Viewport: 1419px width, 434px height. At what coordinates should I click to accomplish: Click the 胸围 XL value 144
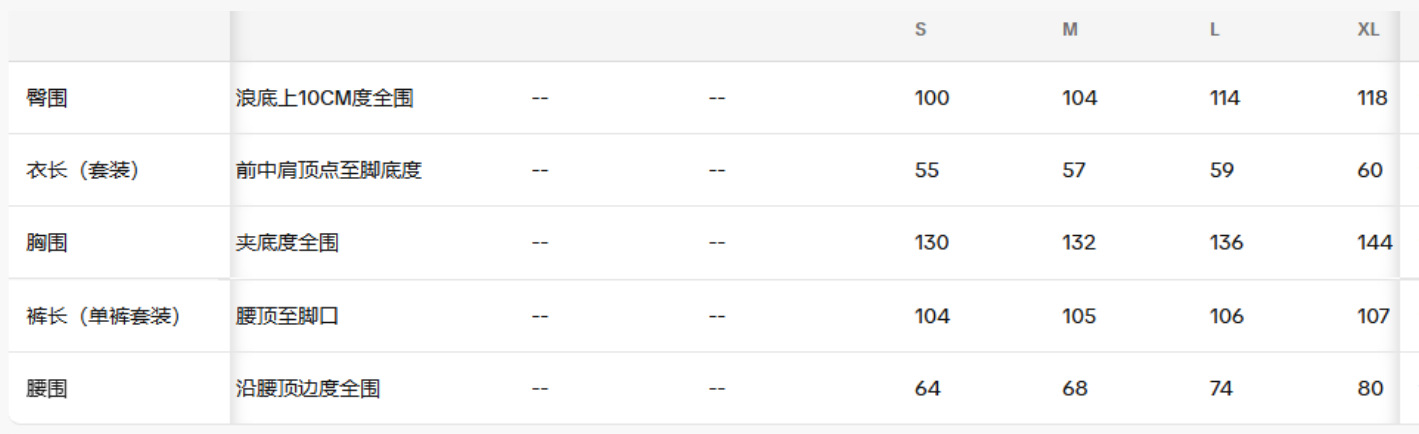(1375, 242)
